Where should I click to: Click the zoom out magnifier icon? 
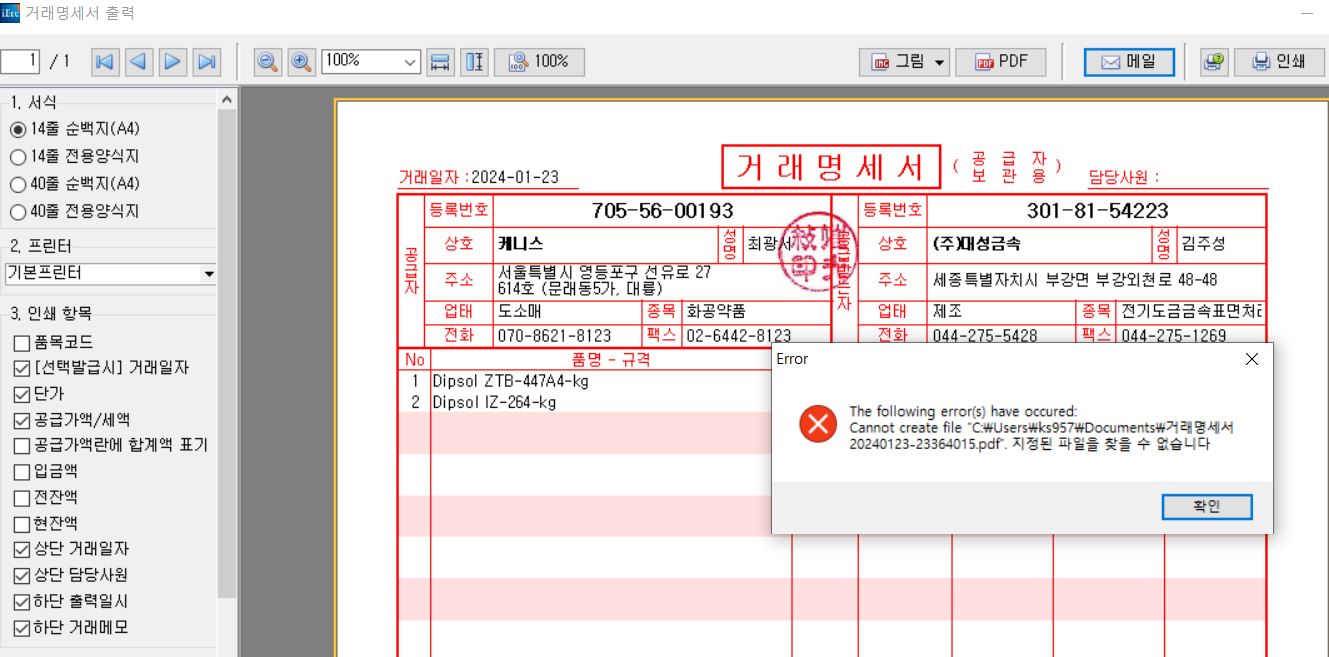pos(267,62)
